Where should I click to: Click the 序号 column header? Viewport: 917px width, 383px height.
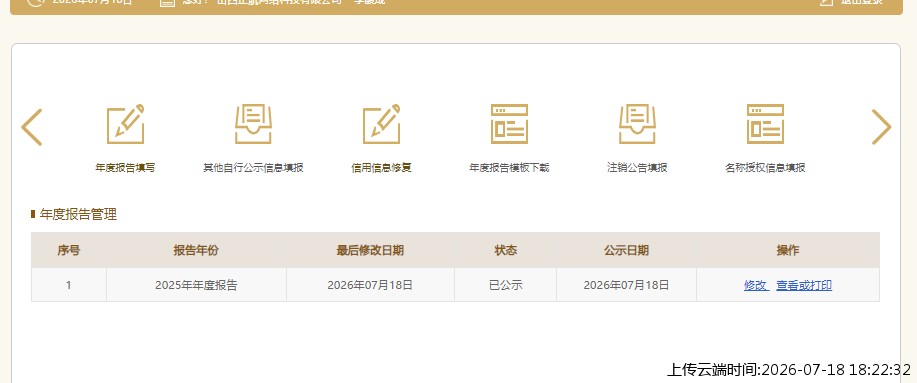[69, 250]
